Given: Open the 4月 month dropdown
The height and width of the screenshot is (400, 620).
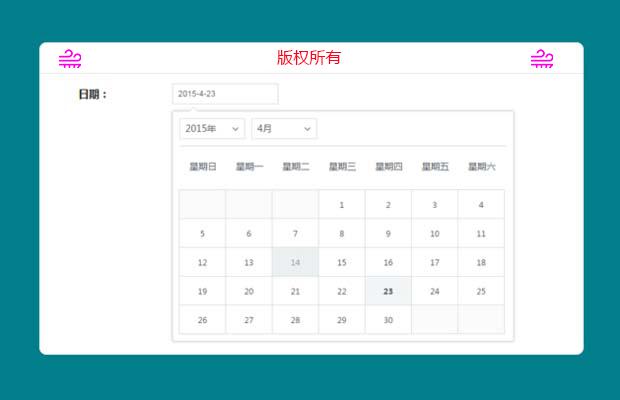Looking at the screenshot, I should [x=284, y=129].
